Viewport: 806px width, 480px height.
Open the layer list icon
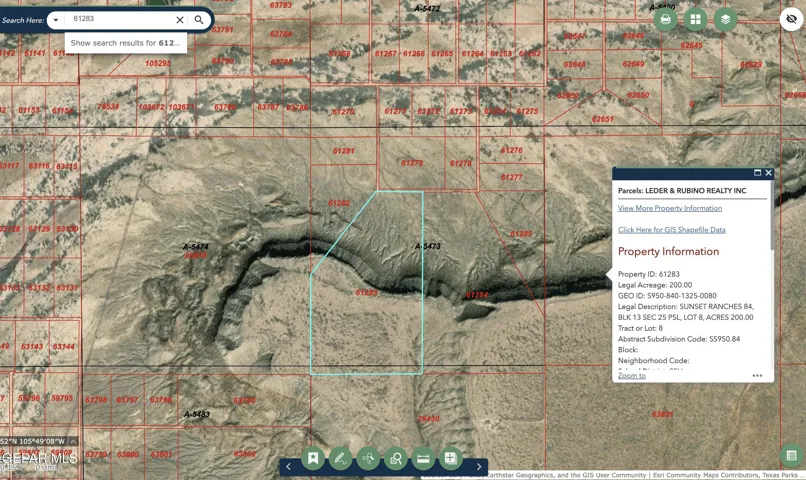pyautogui.click(x=725, y=20)
